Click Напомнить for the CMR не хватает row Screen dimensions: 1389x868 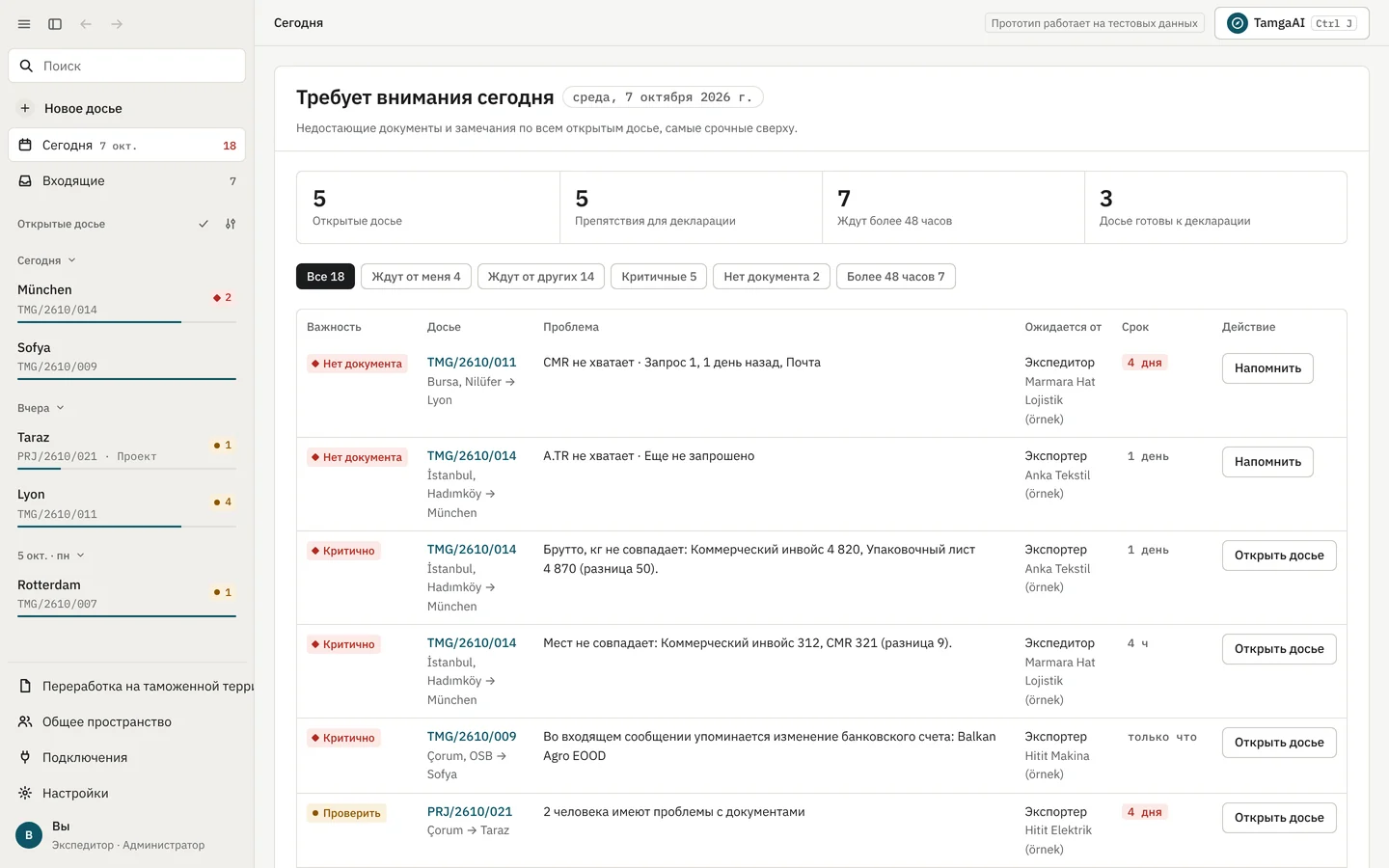coord(1267,368)
